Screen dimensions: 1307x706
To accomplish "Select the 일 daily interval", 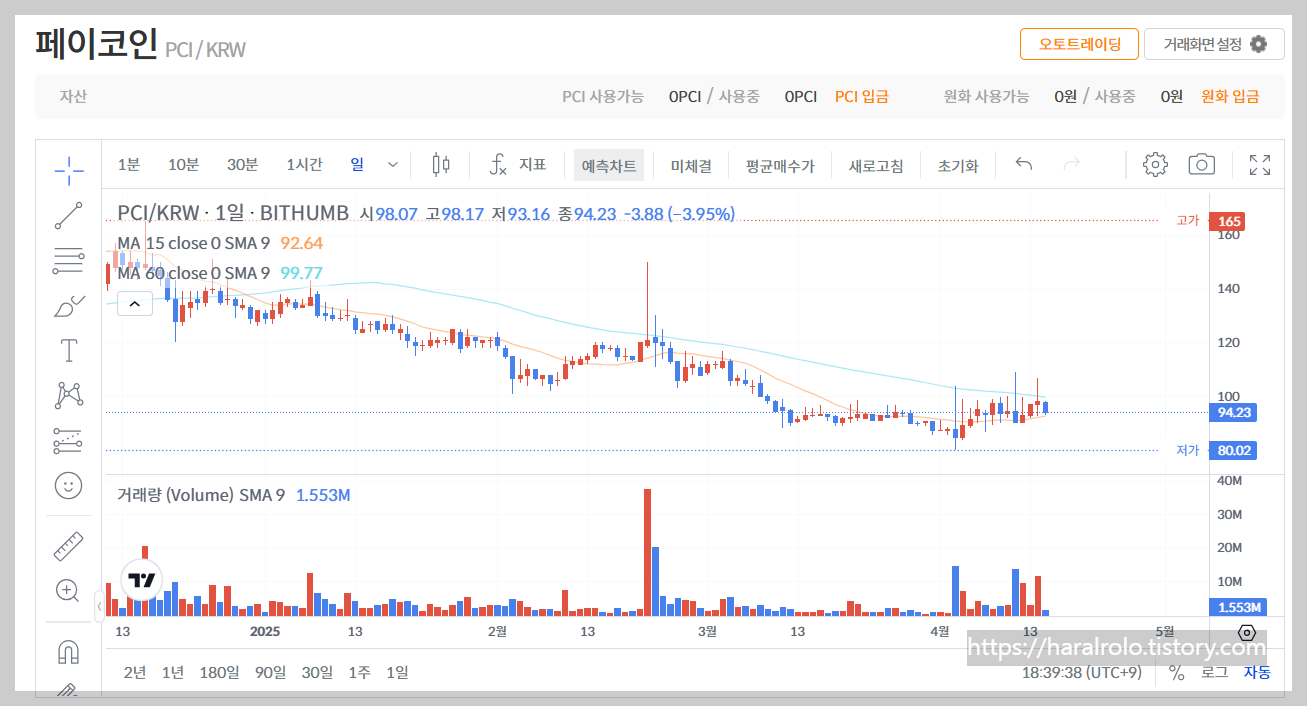I will pyautogui.click(x=357, y=165).
